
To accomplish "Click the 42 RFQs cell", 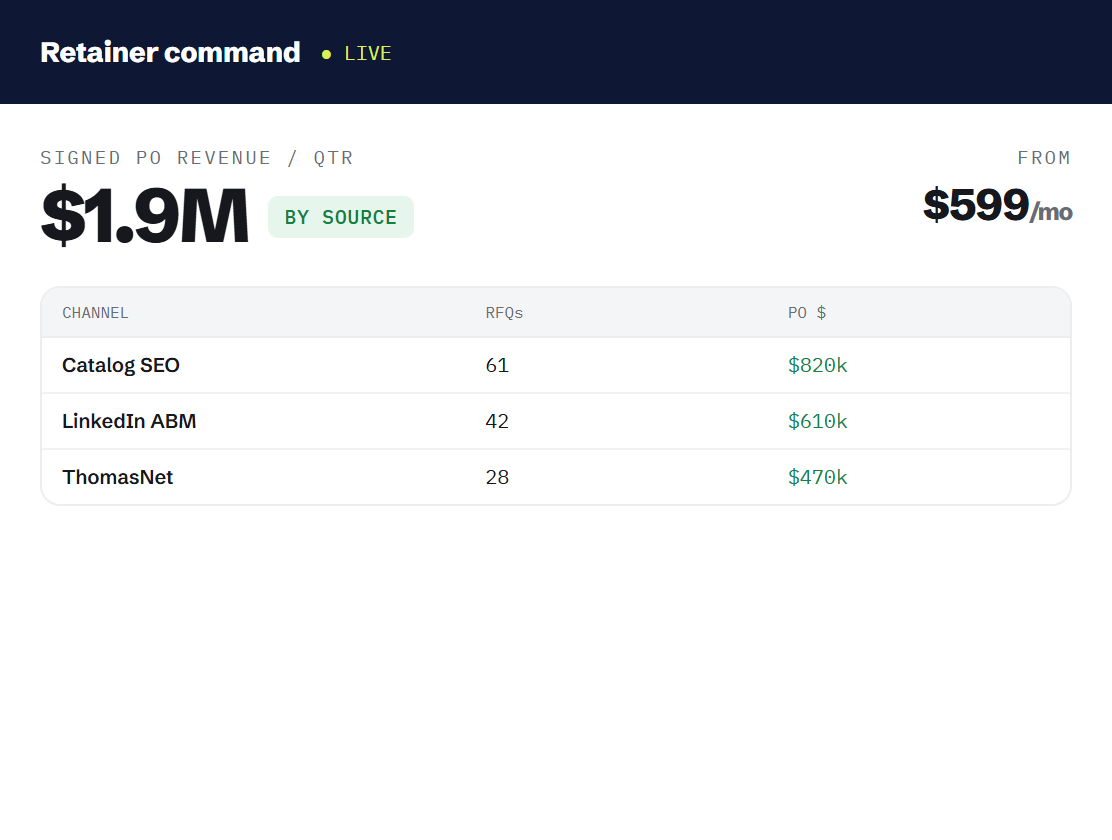I will [497, 421].
